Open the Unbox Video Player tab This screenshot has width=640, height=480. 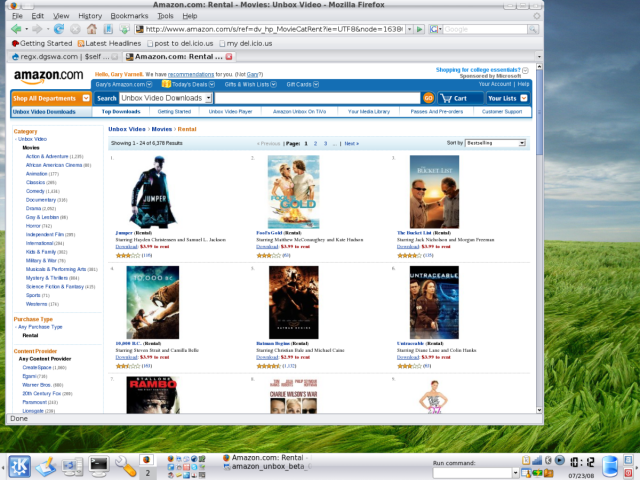tap(231, 111)
